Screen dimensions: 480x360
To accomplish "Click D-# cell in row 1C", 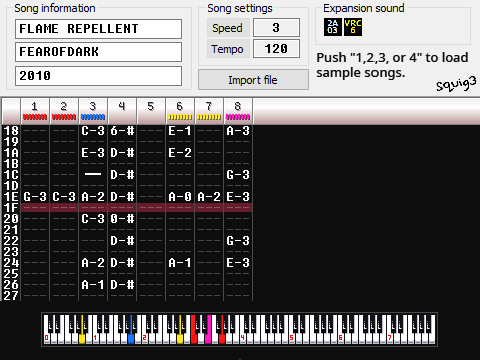I will 122,175.
